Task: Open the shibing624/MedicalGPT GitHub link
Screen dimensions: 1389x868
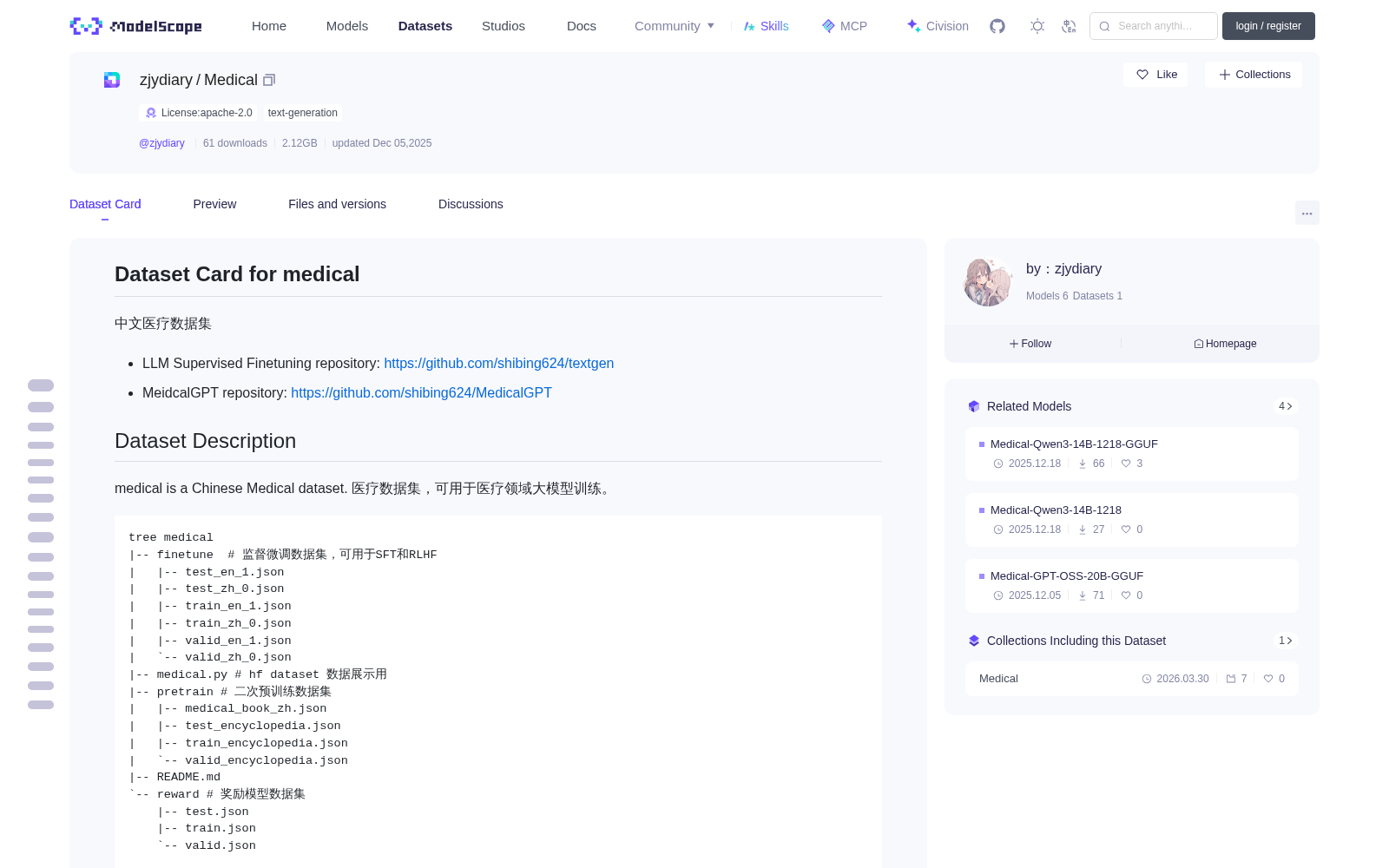Action: point(421,393)
